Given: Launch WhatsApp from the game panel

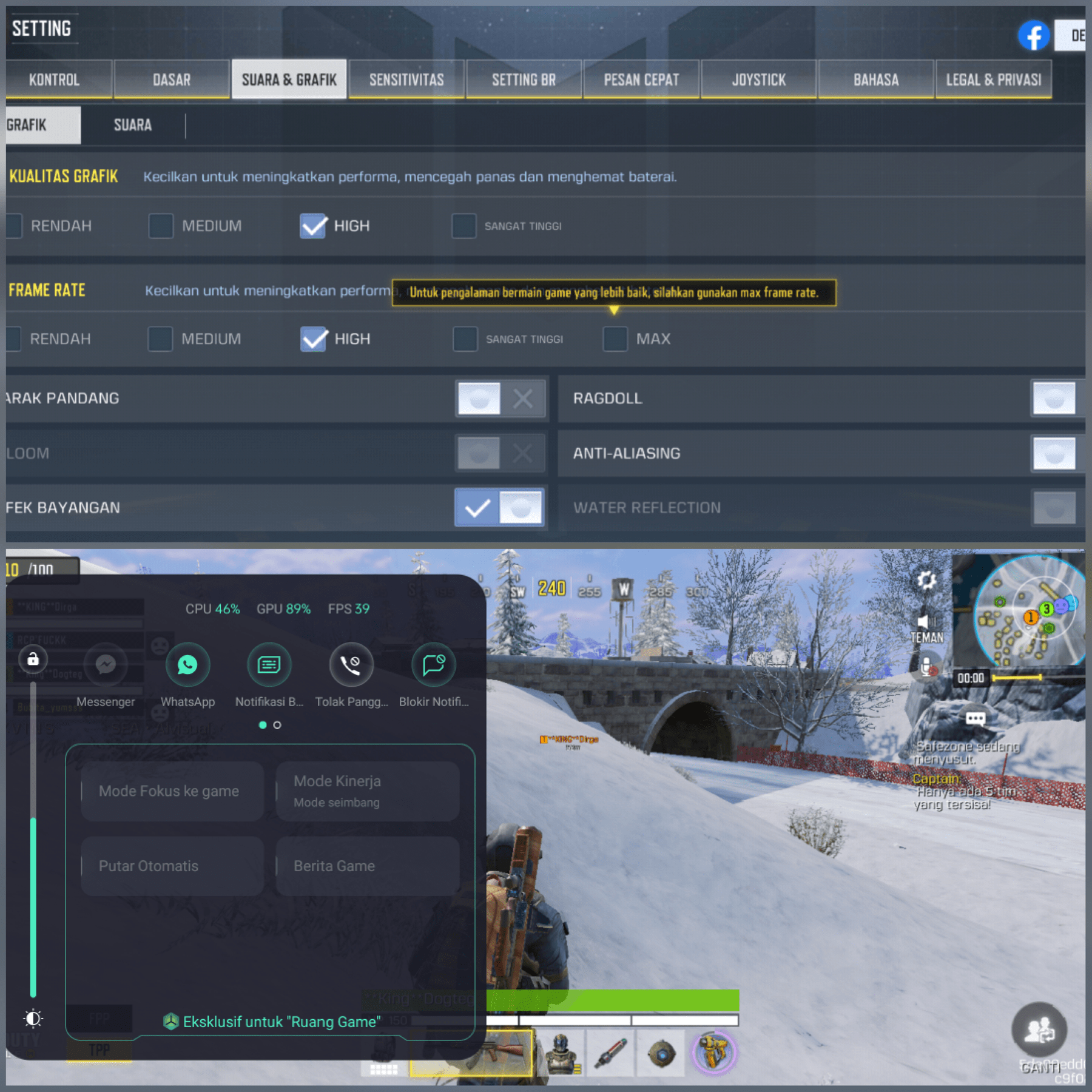Looking at the screenshot, I should [x=187, y=665].
